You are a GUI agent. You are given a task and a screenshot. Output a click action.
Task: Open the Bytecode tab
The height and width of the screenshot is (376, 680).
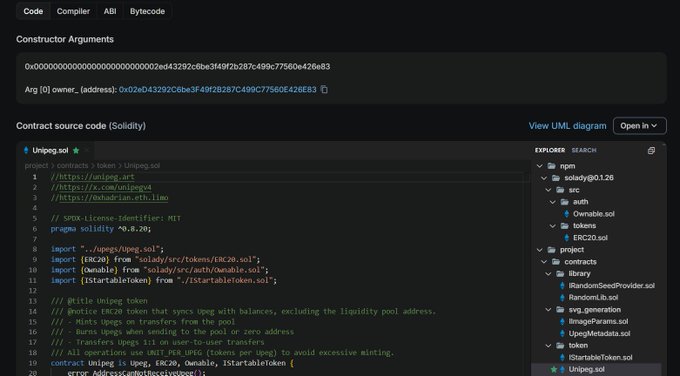[x=147, y=11]
